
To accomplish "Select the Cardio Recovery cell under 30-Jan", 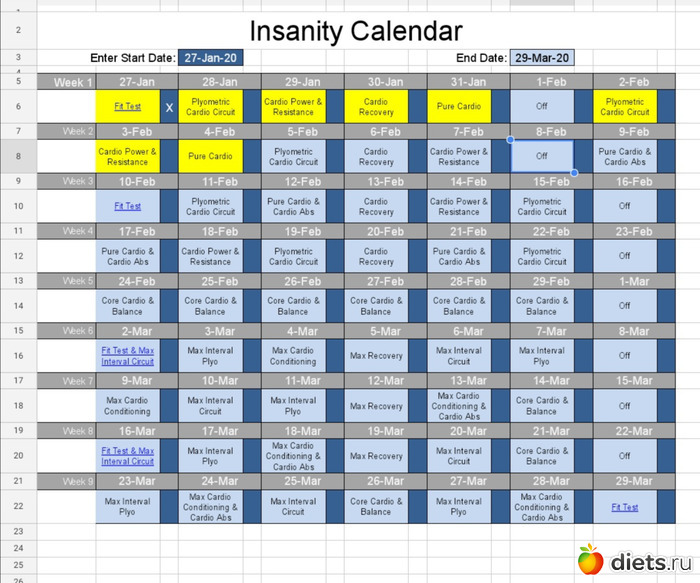I will pos(376,106).
